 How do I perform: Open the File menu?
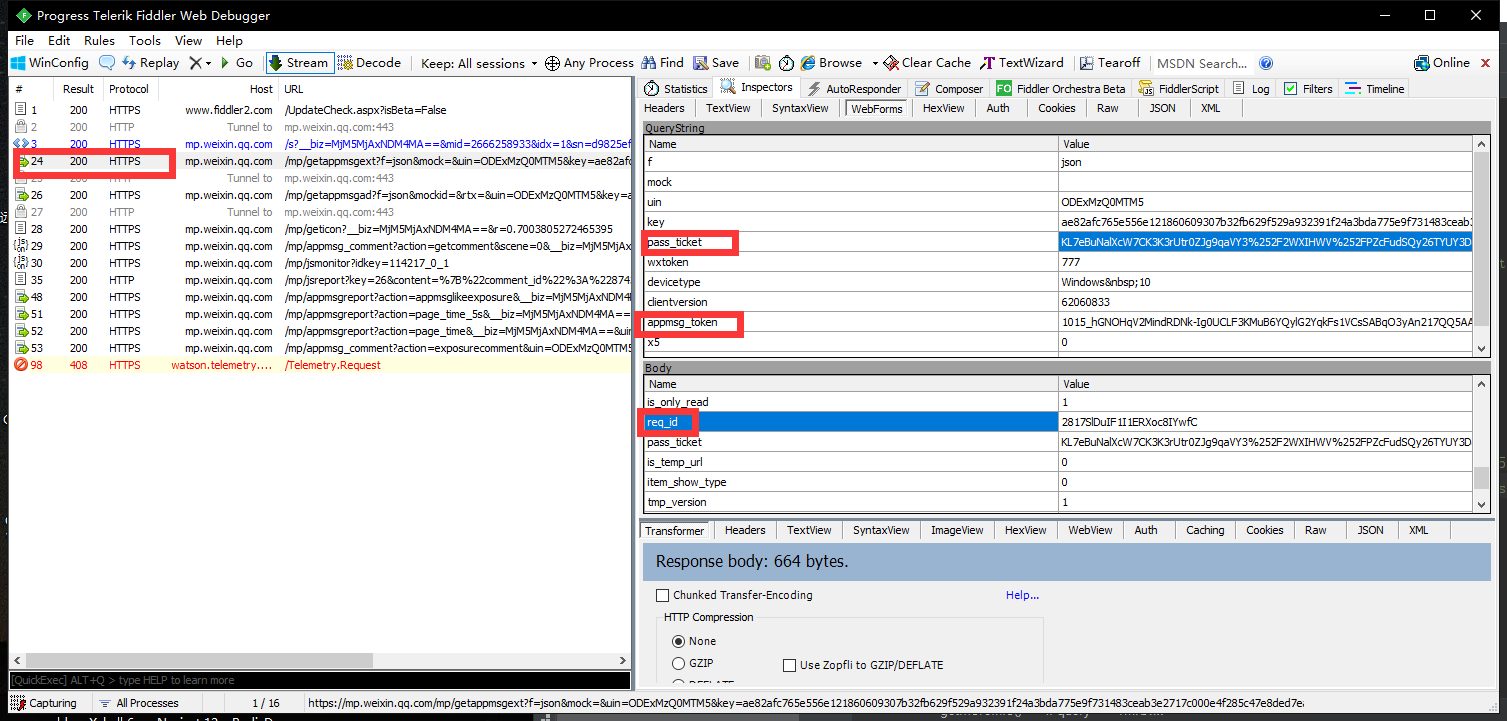[x=24, y=41]
